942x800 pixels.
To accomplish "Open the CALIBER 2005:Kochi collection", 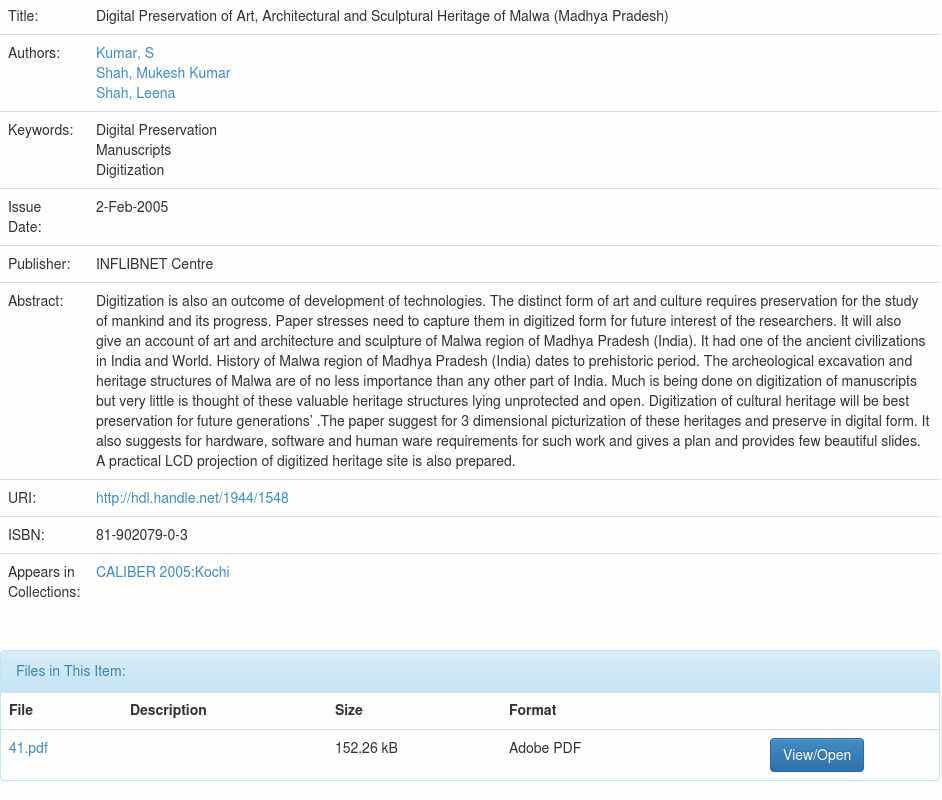I will [x=162, y=572].
